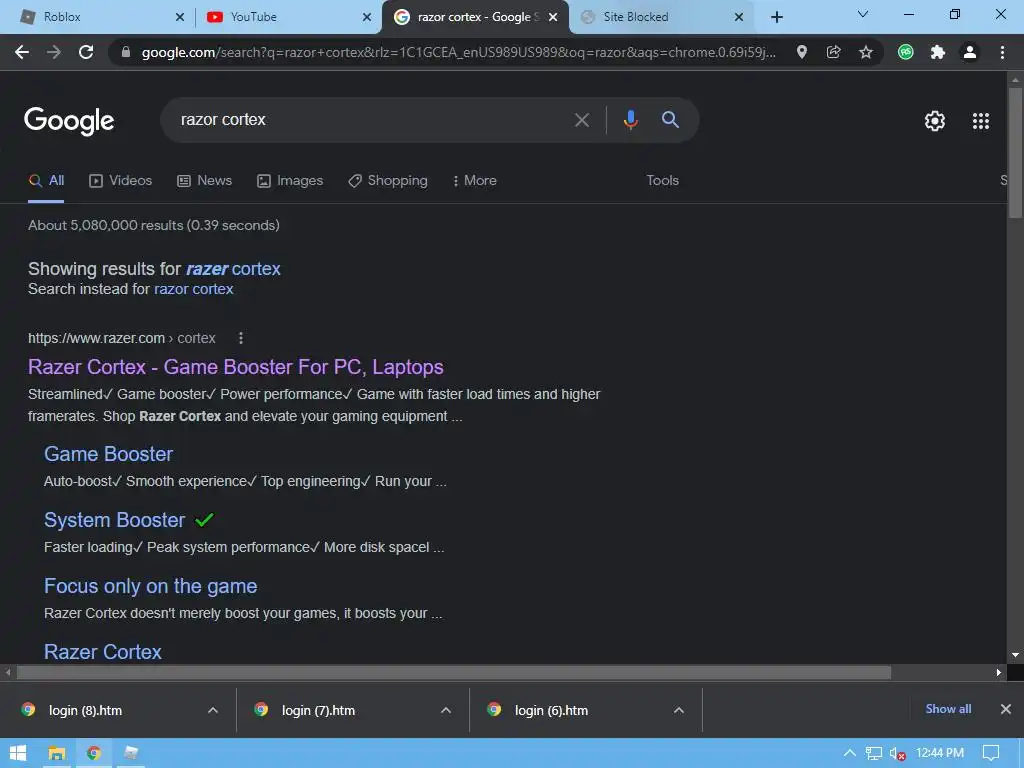Expand options for login (7).htm download

coord(445,711)
